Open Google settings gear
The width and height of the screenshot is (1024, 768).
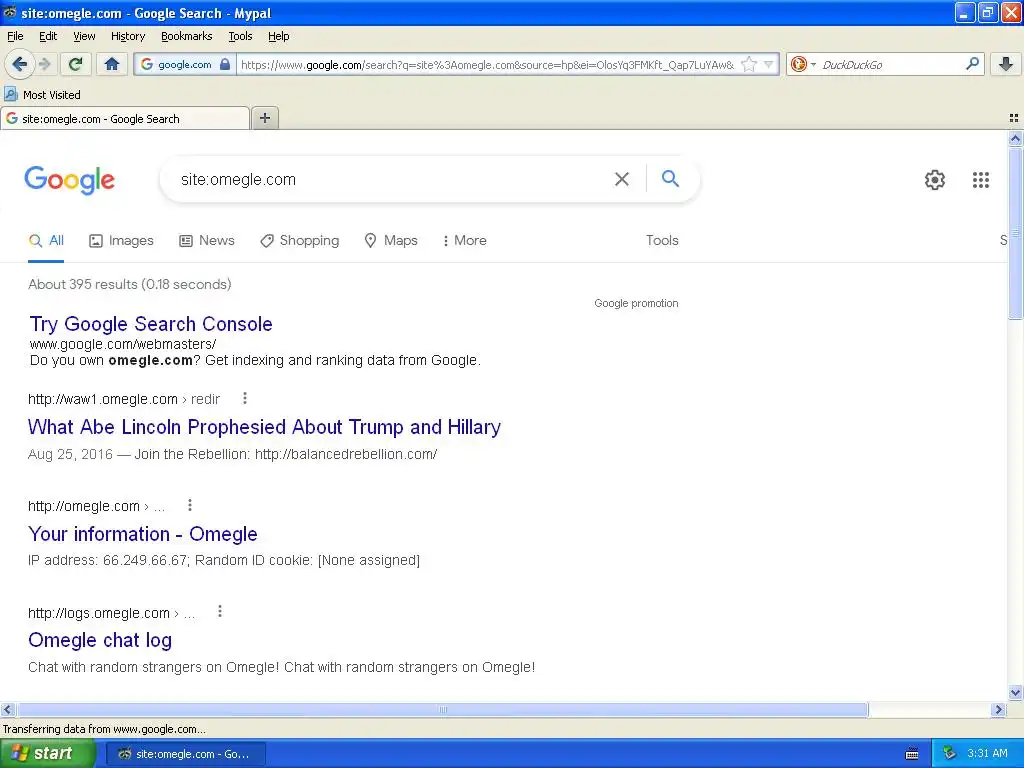[935, 180]
